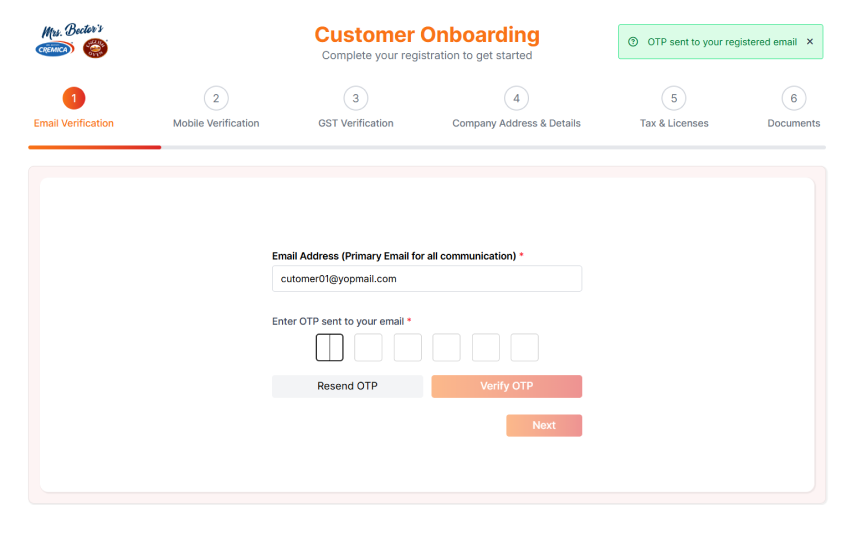Select step 3 circle icon
The image size is (856, 556).
point(356,98)
